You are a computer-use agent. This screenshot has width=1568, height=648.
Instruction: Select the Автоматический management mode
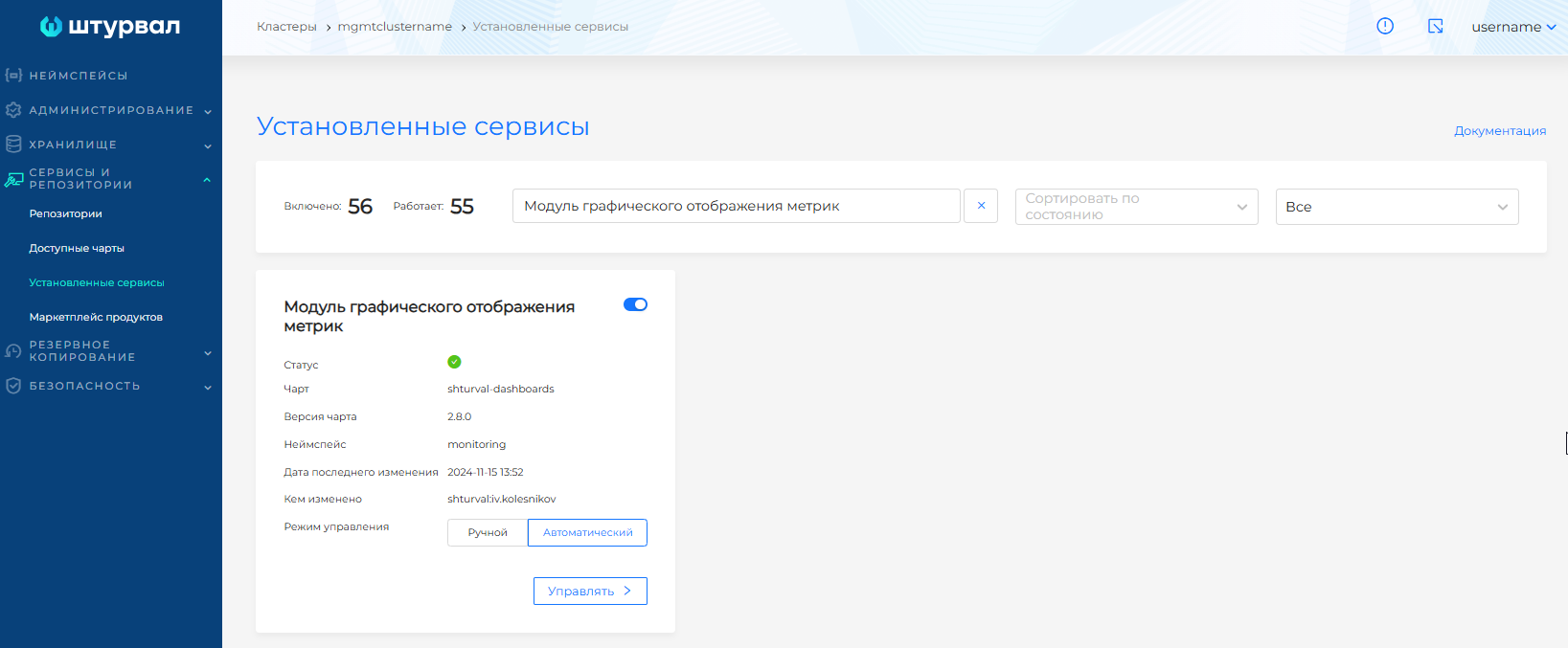point(587,533)
